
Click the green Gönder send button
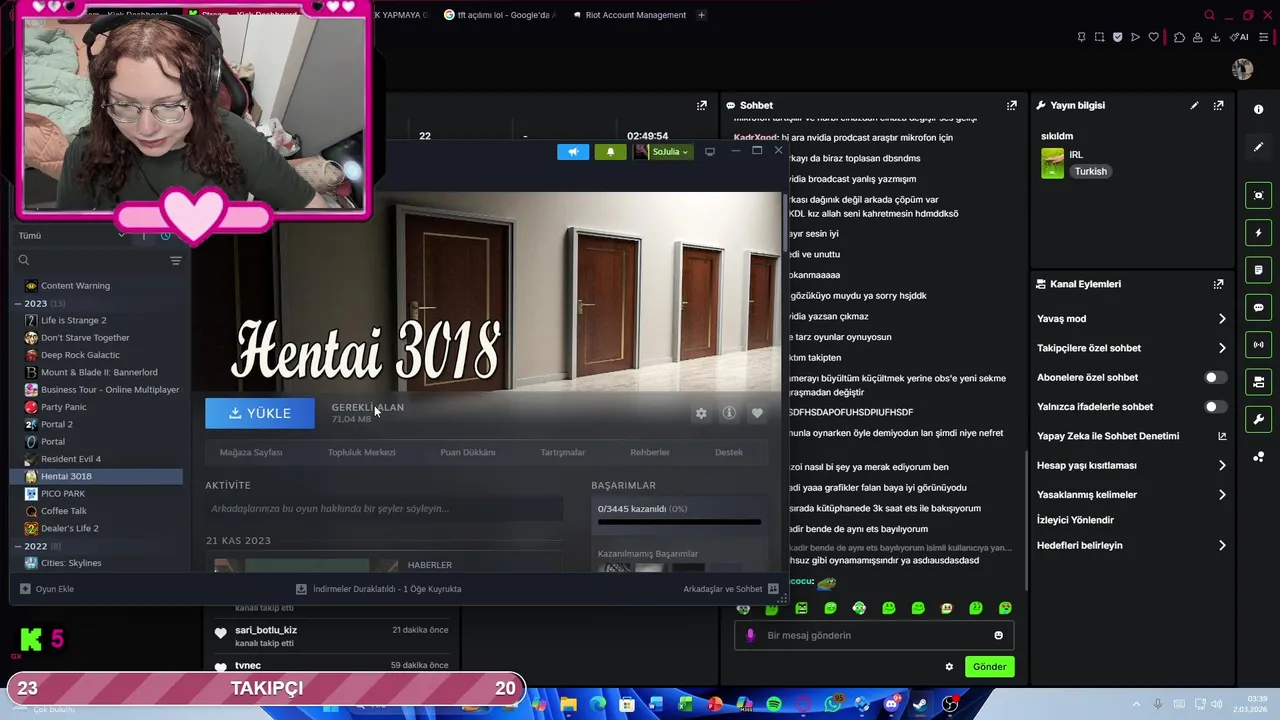[x=989, y=667]
